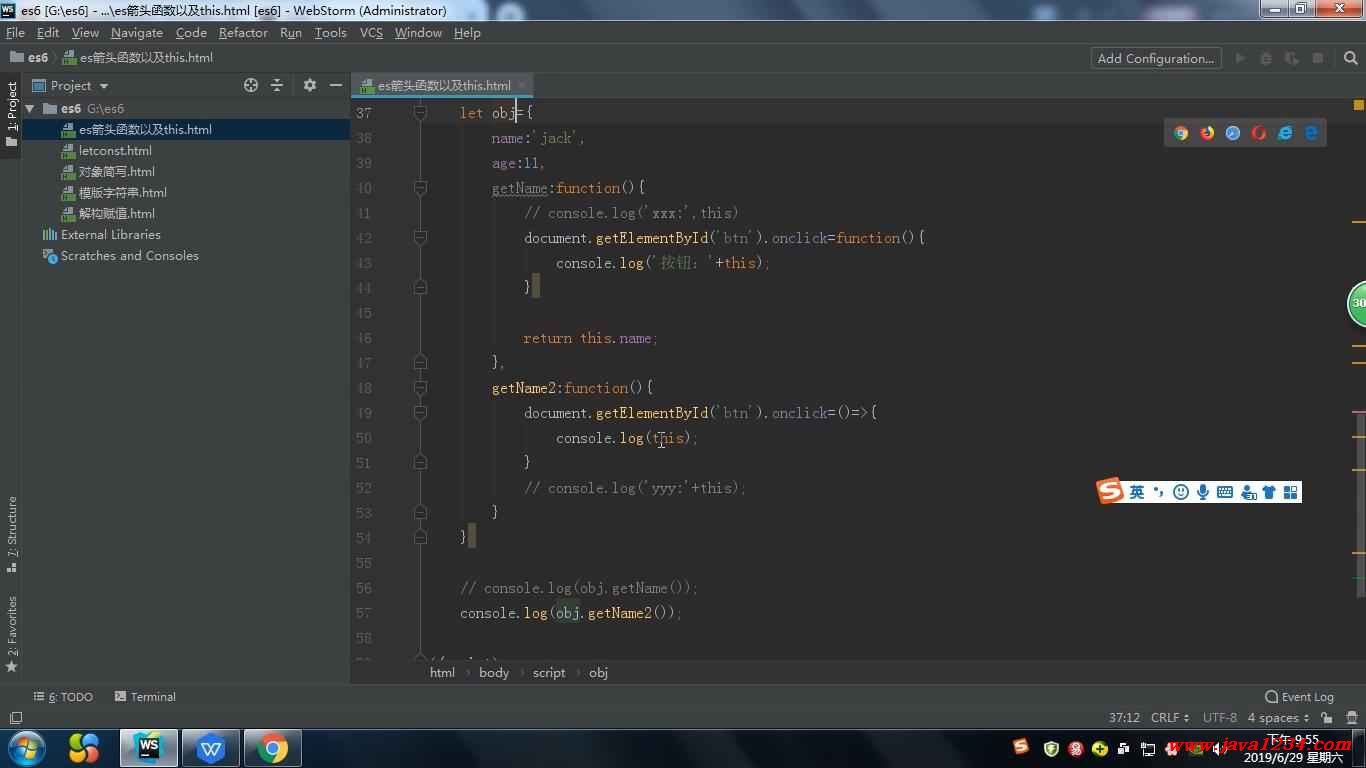Viewport: 1366px width, 768px height.
Task: Select External Libraries node
Action: [x=101, y=234]
